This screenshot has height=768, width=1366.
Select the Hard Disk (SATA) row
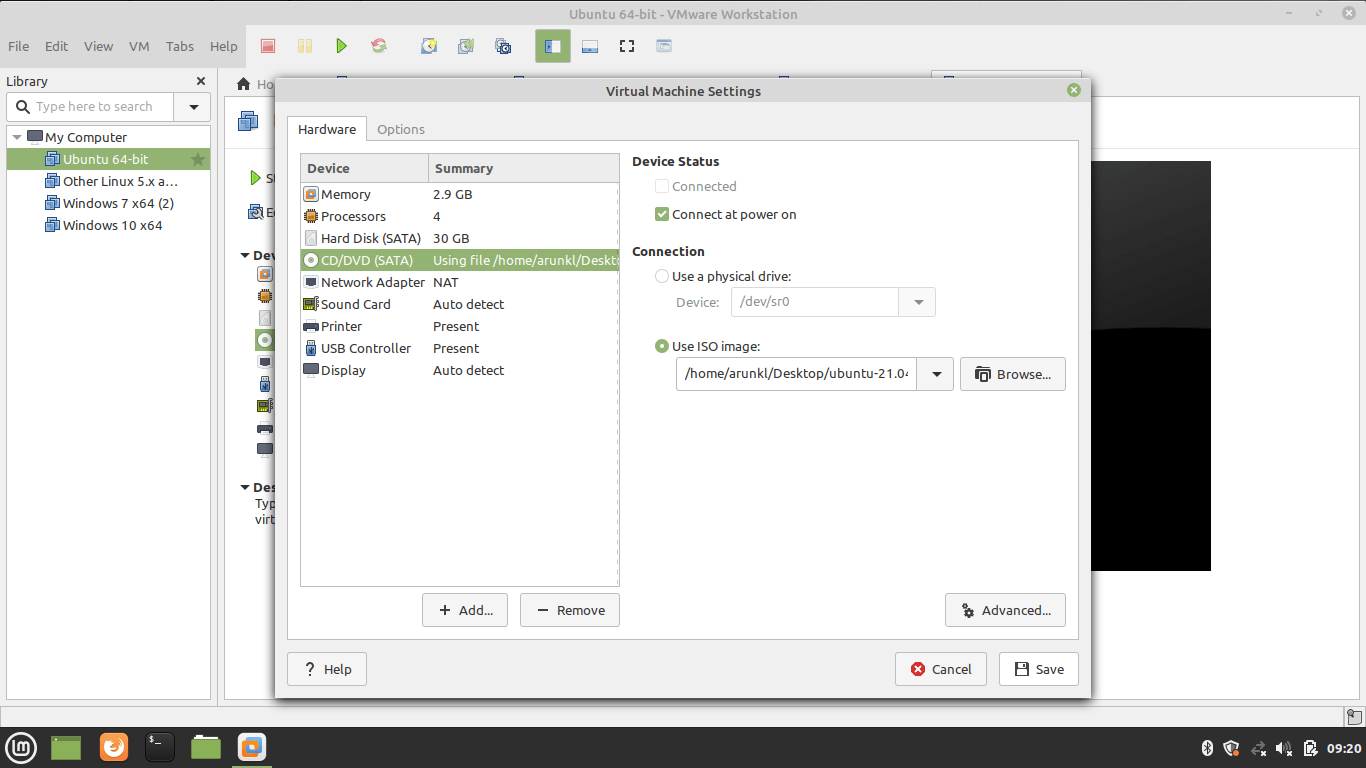click(x=460, y=238)
